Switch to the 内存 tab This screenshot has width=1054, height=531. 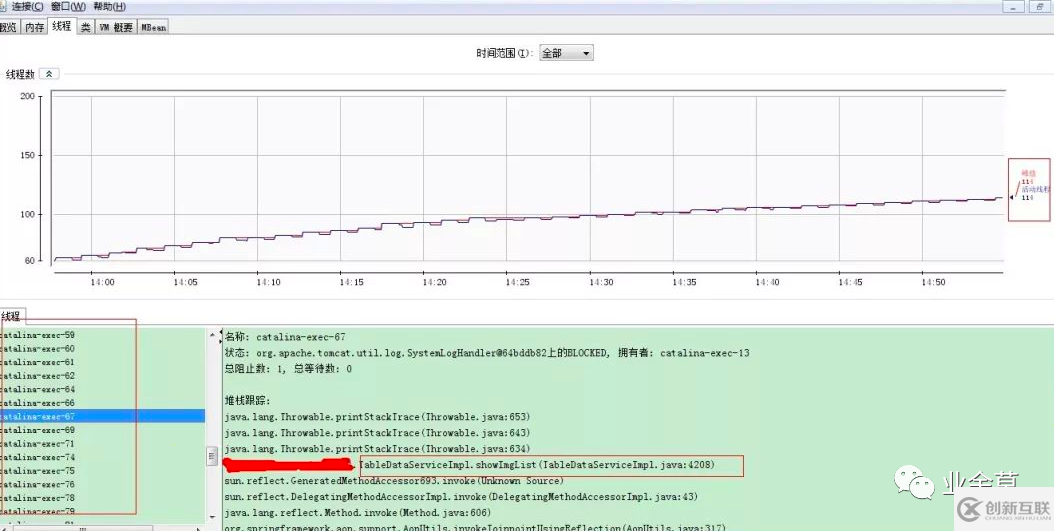[34, 27]
